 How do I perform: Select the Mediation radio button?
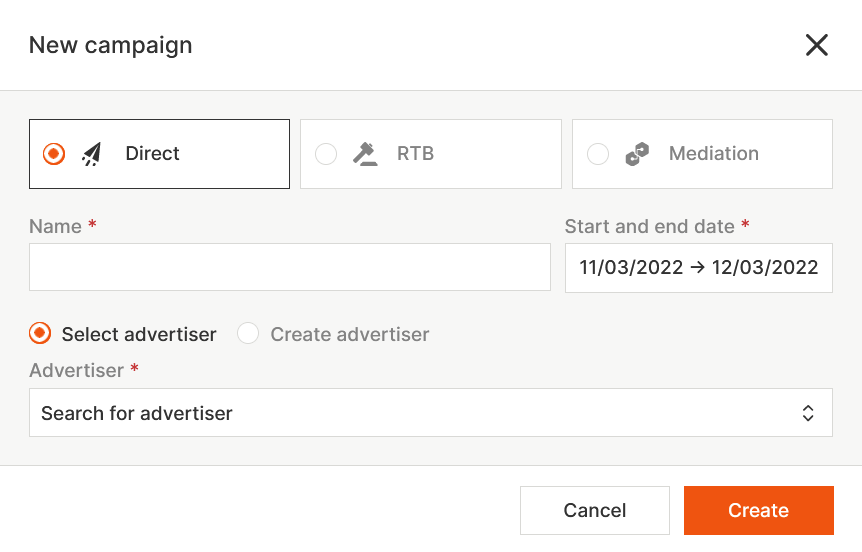coord(598,154)
